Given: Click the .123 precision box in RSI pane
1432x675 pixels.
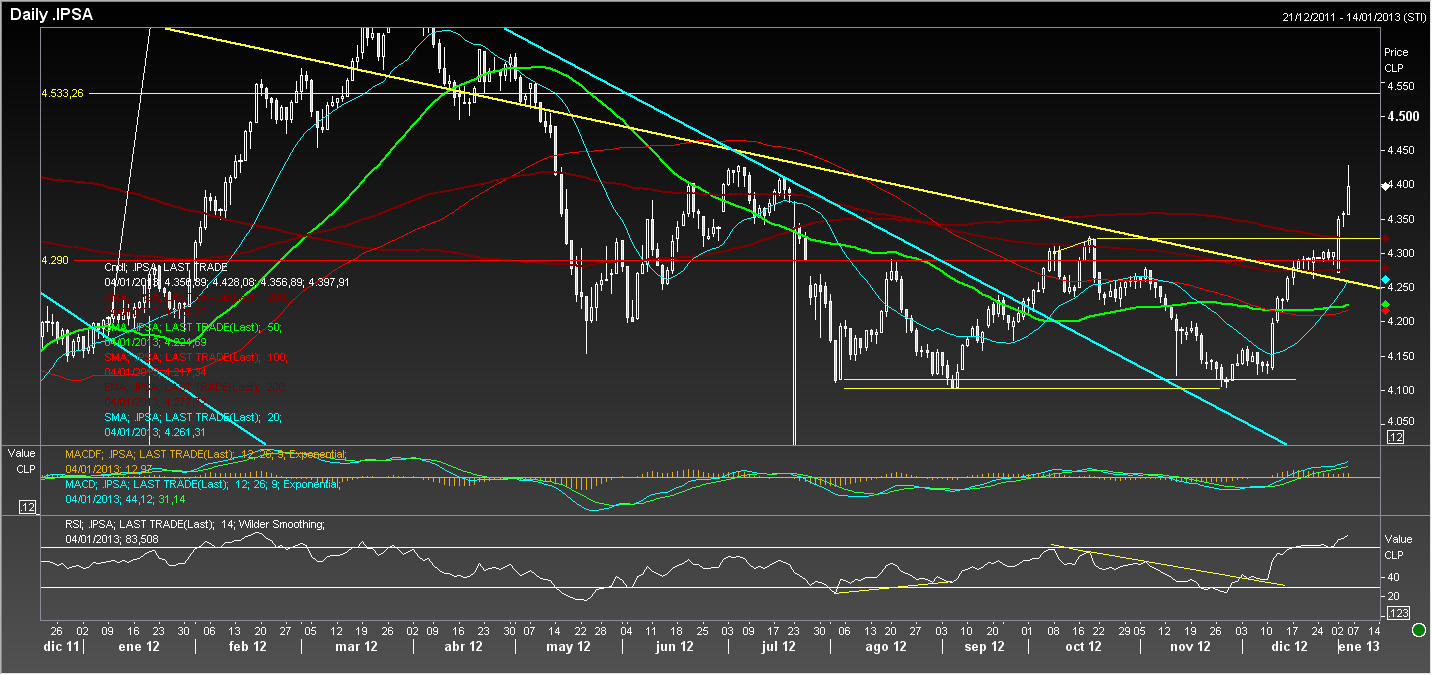Looking at the screenshot, I should coord(1398,612).
